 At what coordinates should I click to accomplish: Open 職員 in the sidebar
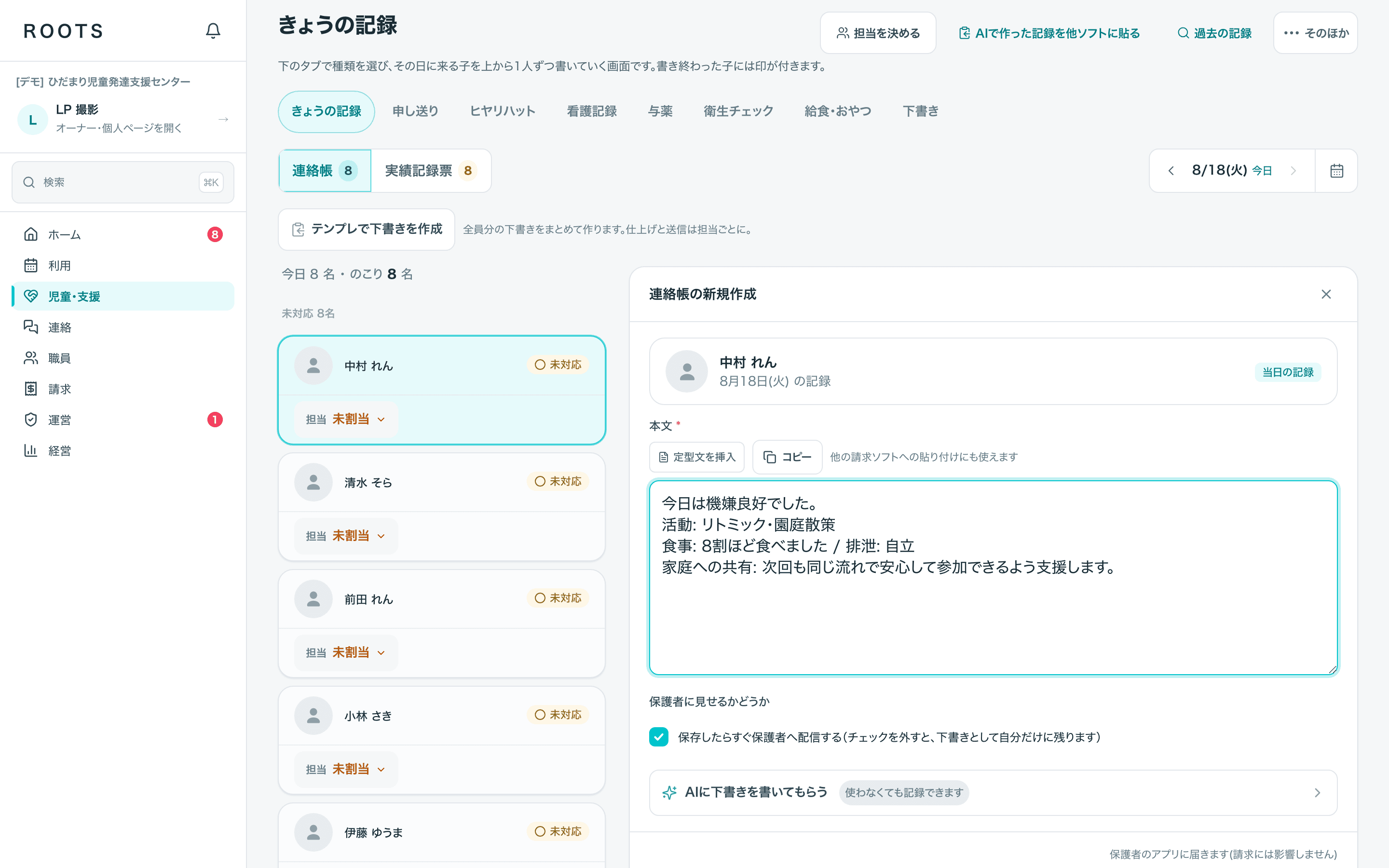[x=123, y=358]
